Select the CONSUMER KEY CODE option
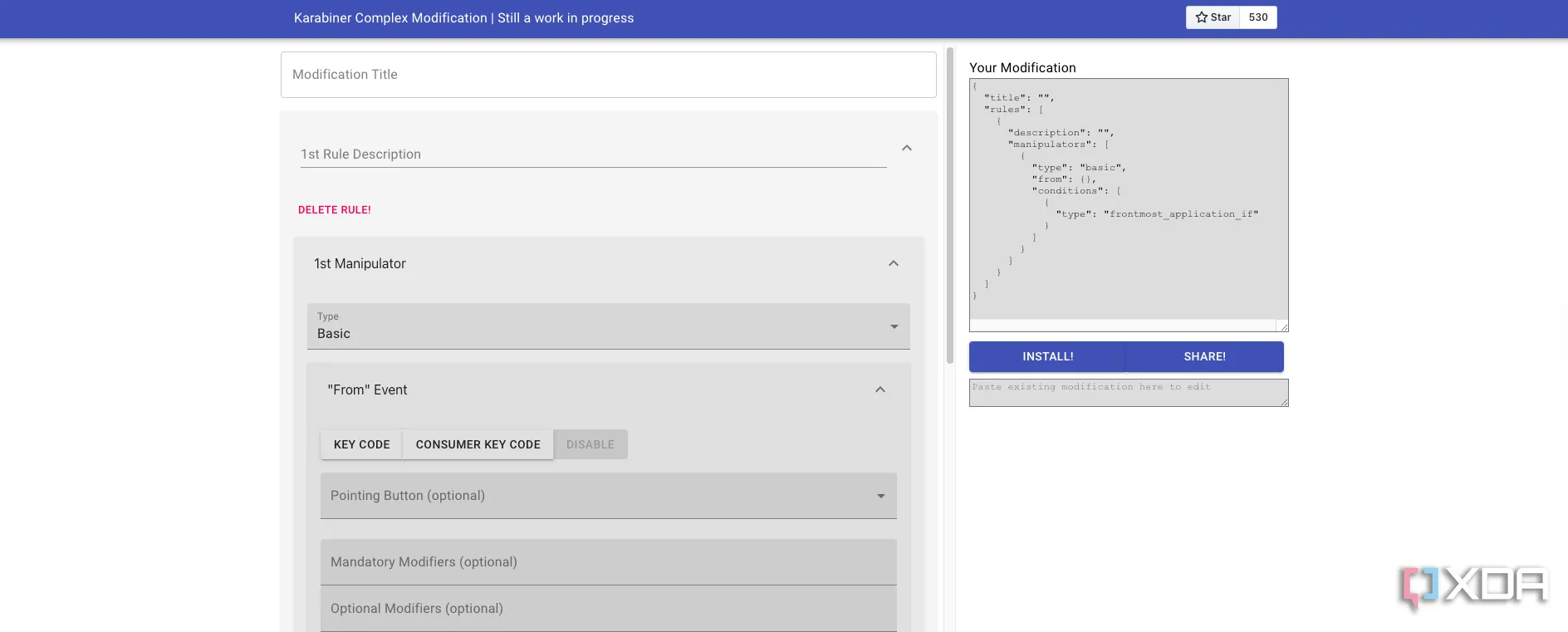The image size is (1568, 632). (478, 444)
